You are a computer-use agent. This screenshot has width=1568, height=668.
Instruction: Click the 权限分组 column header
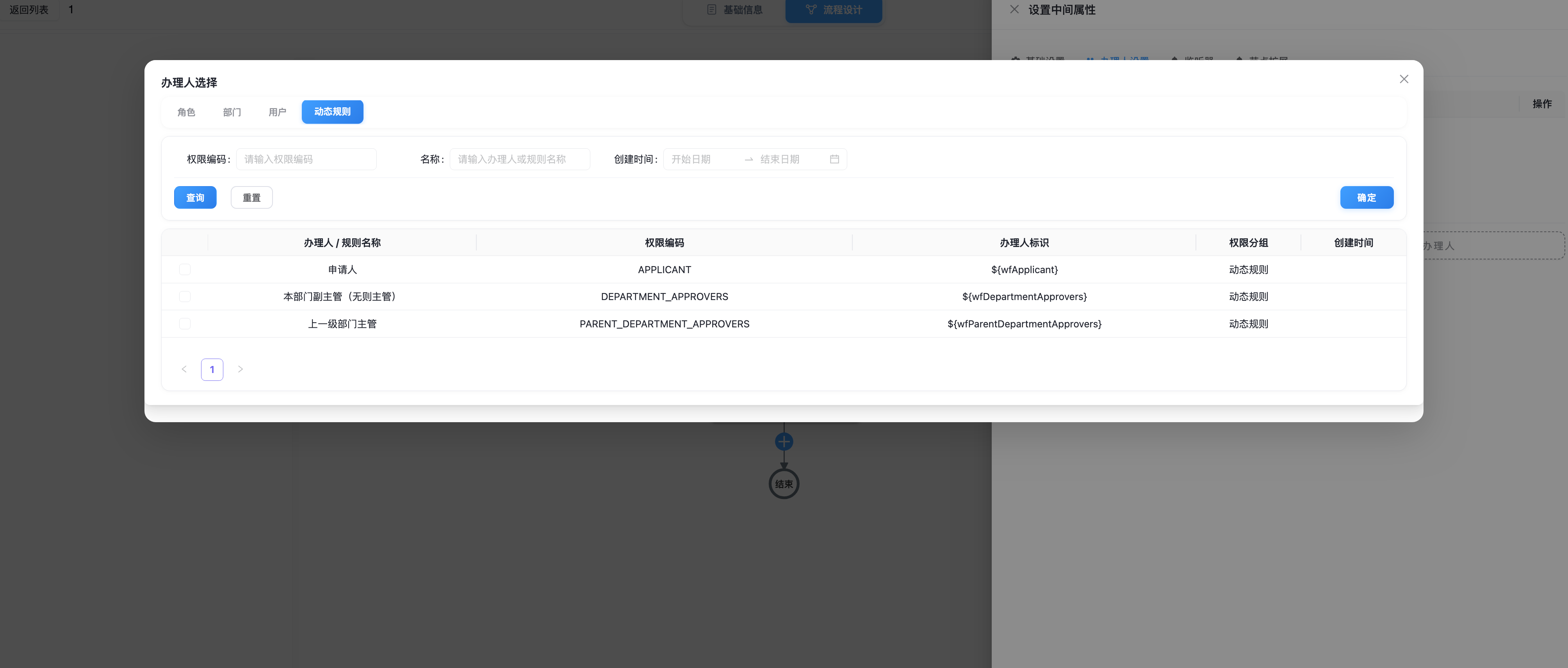1249,243
